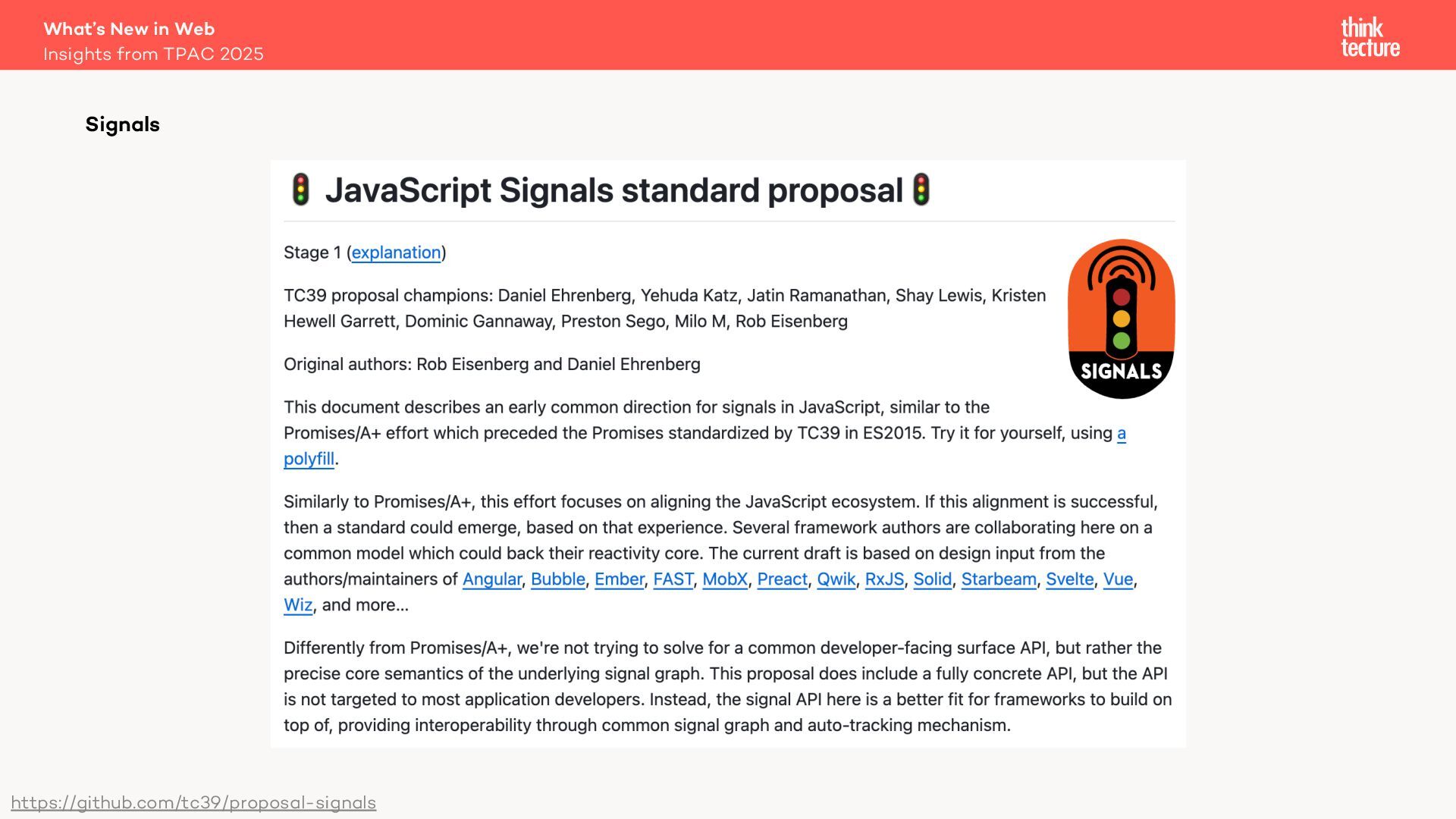Click the traffic light emoji after the title

click(x=921, y=190)
